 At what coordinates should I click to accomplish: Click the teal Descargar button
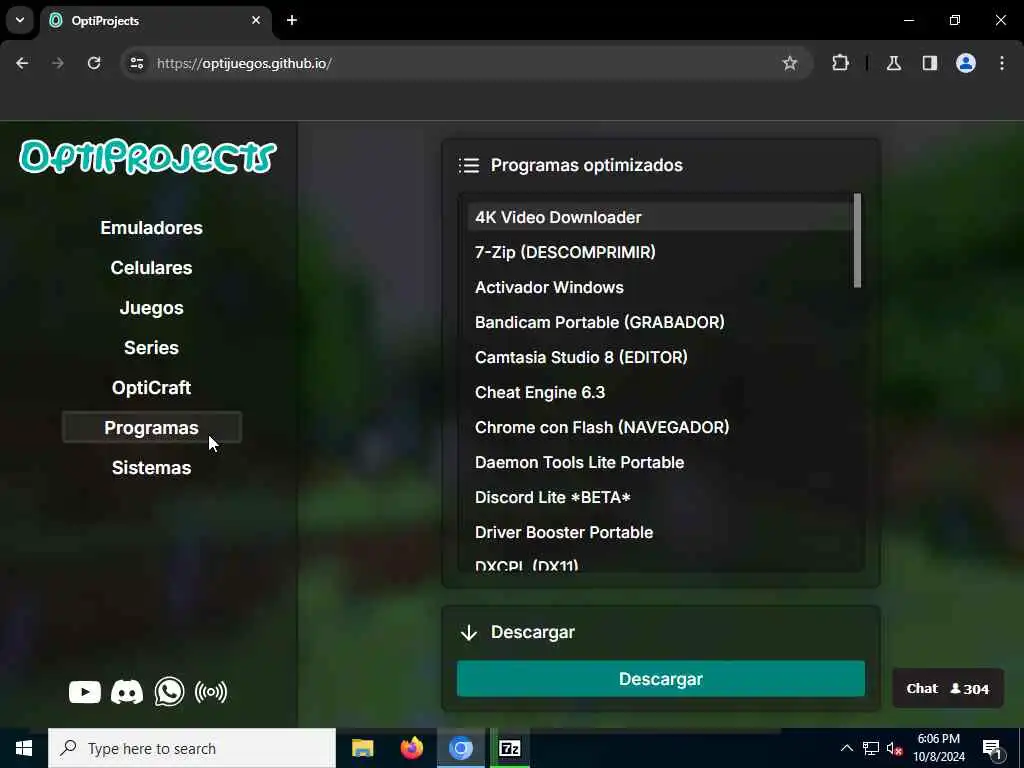(661, 679)
